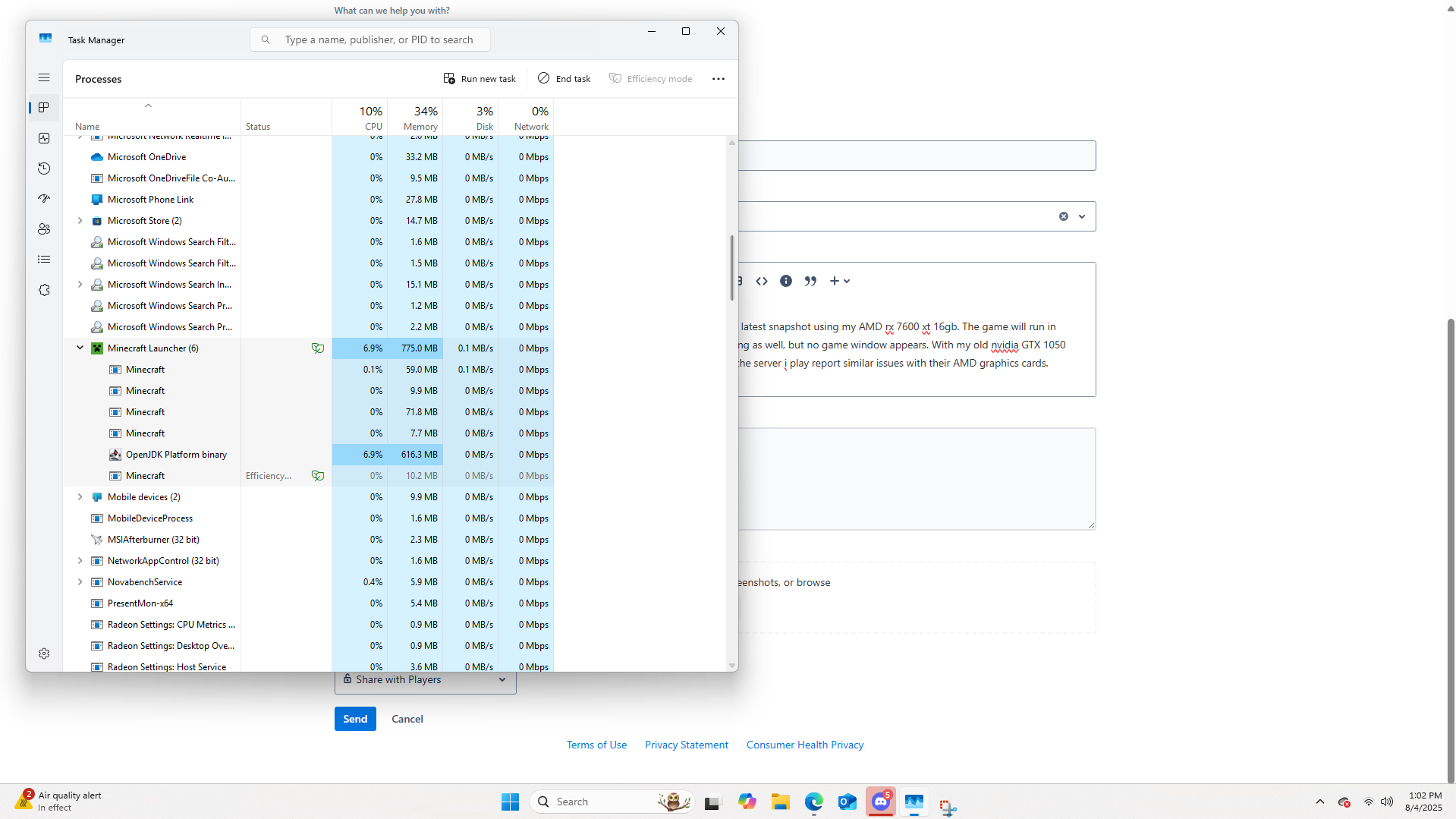The image size is (1456, 819).
Task: Click the Send button
Action: (x=355, y=719)
